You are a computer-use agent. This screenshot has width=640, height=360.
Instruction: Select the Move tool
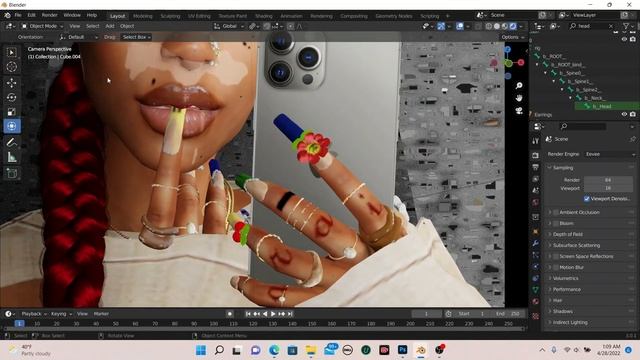[x=11, y=83]
